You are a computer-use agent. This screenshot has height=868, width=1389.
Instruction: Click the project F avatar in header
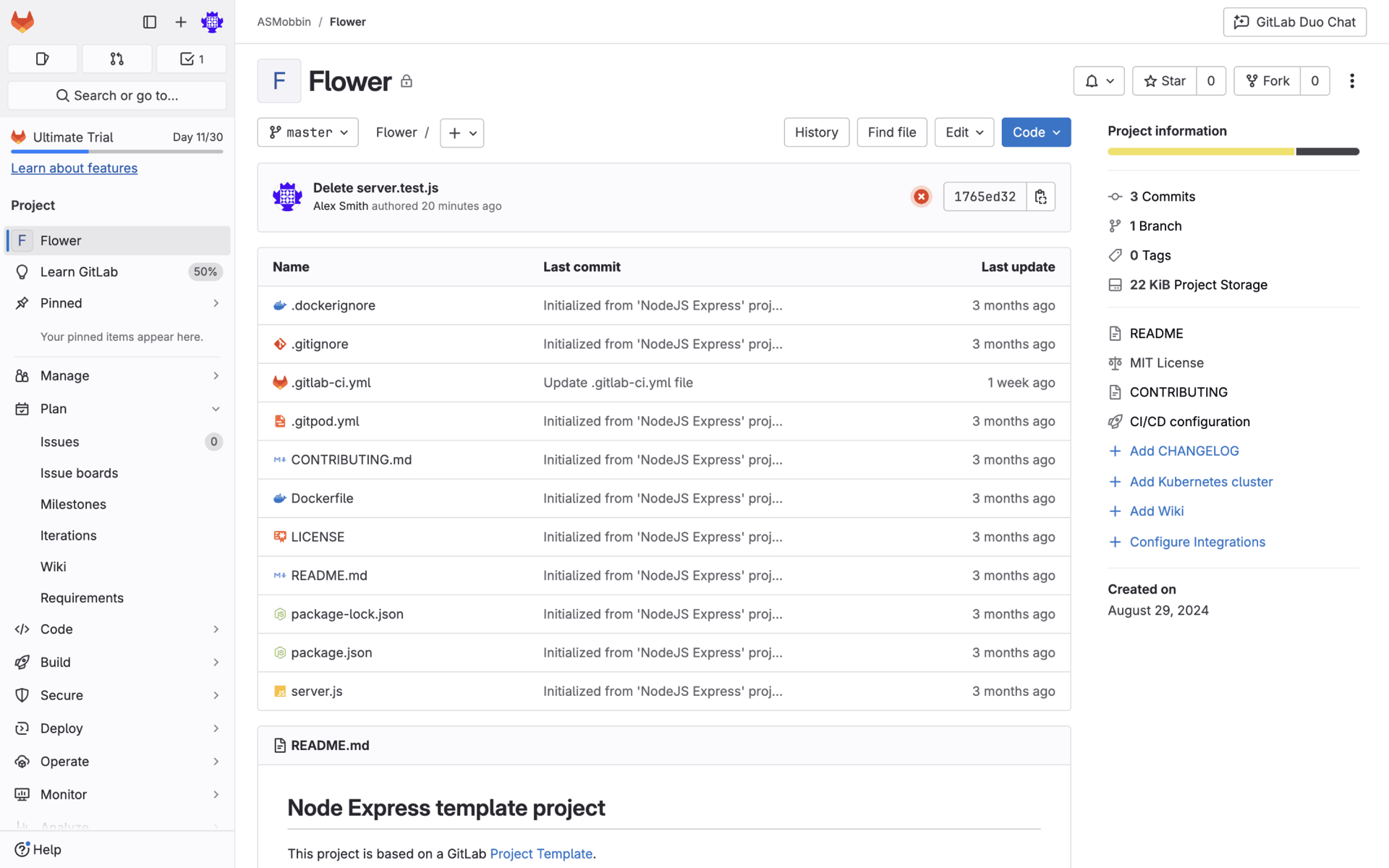tap(279, 81)
